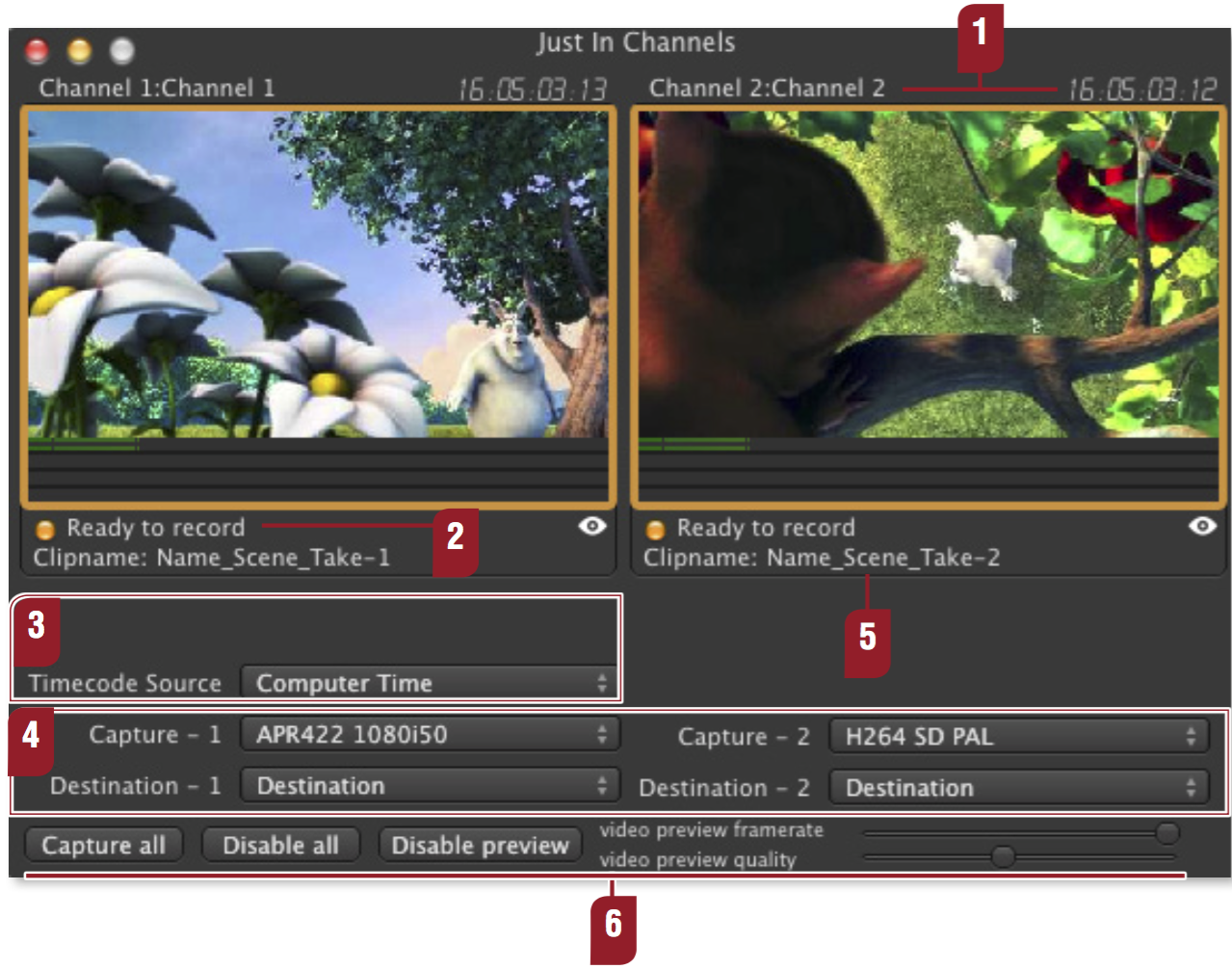Adjust the video preview quality slider
This screenshot has width=1232, height=969.
tap(1021, 856)
